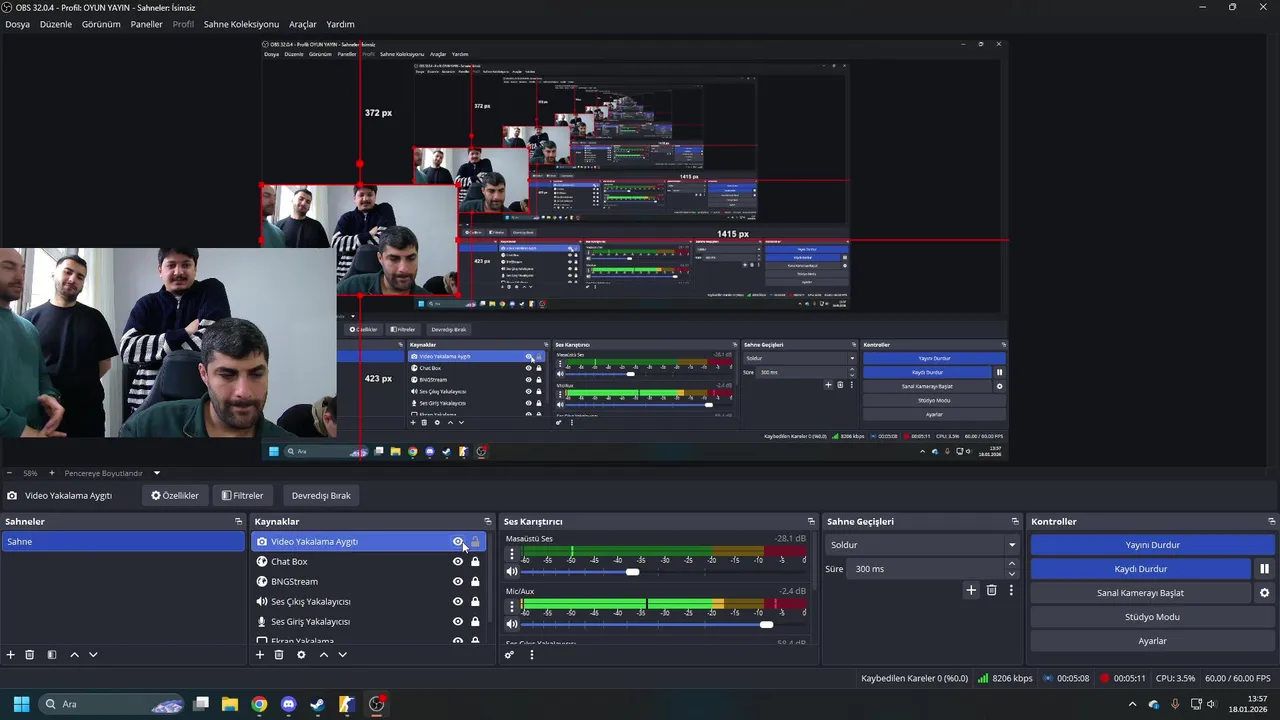This screenshot has width=1280, height=720.
Task: Move source up in Kaynaklar toolbar
Action: click(323, 655)
